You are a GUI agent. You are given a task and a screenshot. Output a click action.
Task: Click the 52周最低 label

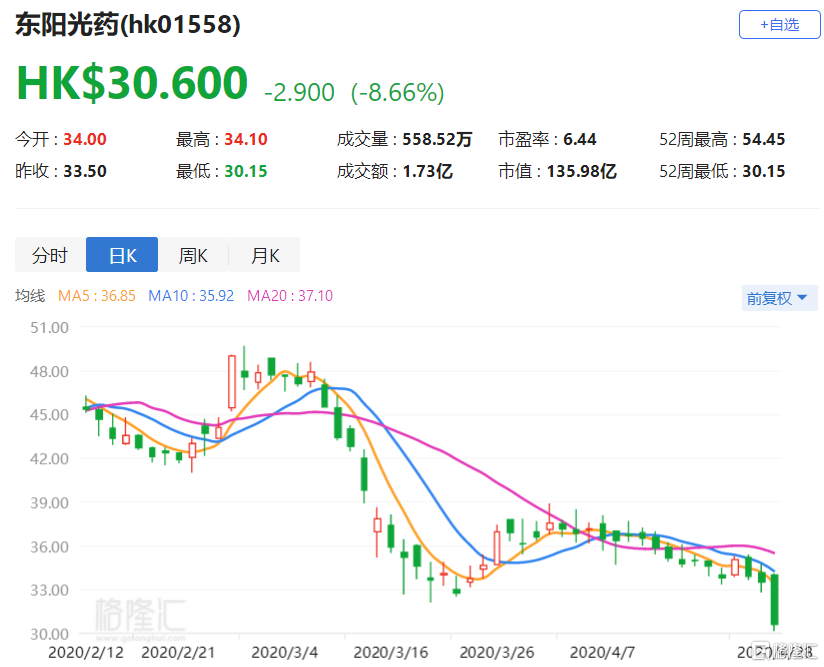click(x=694, y=171)
